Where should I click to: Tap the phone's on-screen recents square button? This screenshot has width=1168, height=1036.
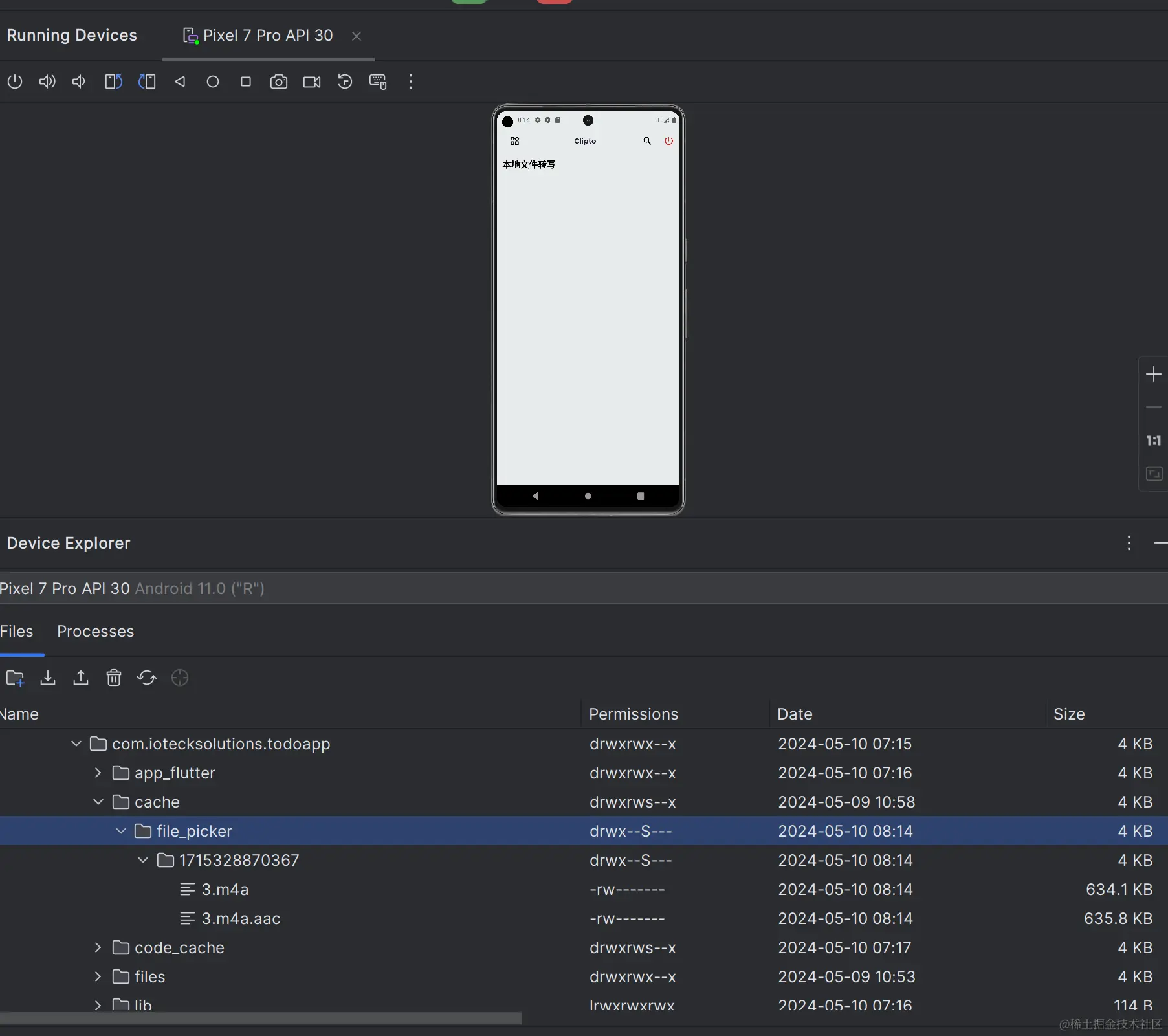641,496
